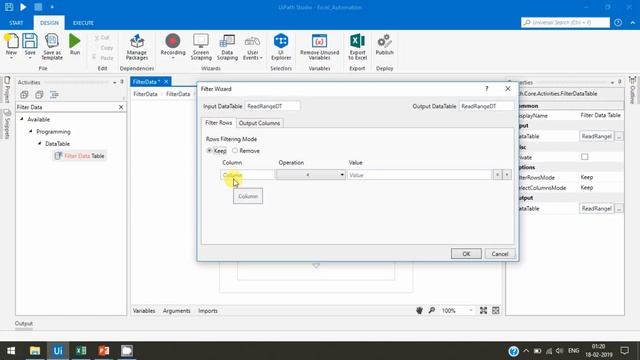This screenshot has height=360, width=640.
Task: Click Universal Search box
Action: pyautogui.click(x=565, y=22)
